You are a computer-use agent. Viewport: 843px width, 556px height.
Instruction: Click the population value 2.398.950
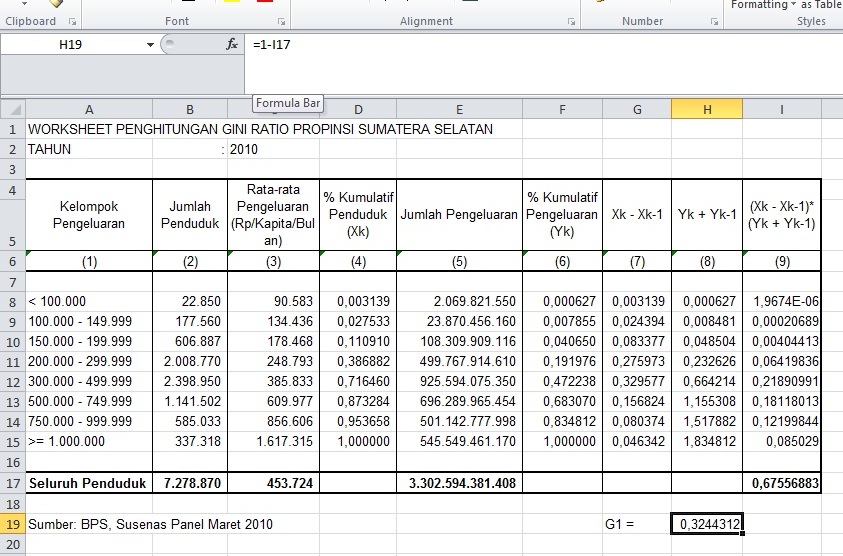(x=190, y=381)
